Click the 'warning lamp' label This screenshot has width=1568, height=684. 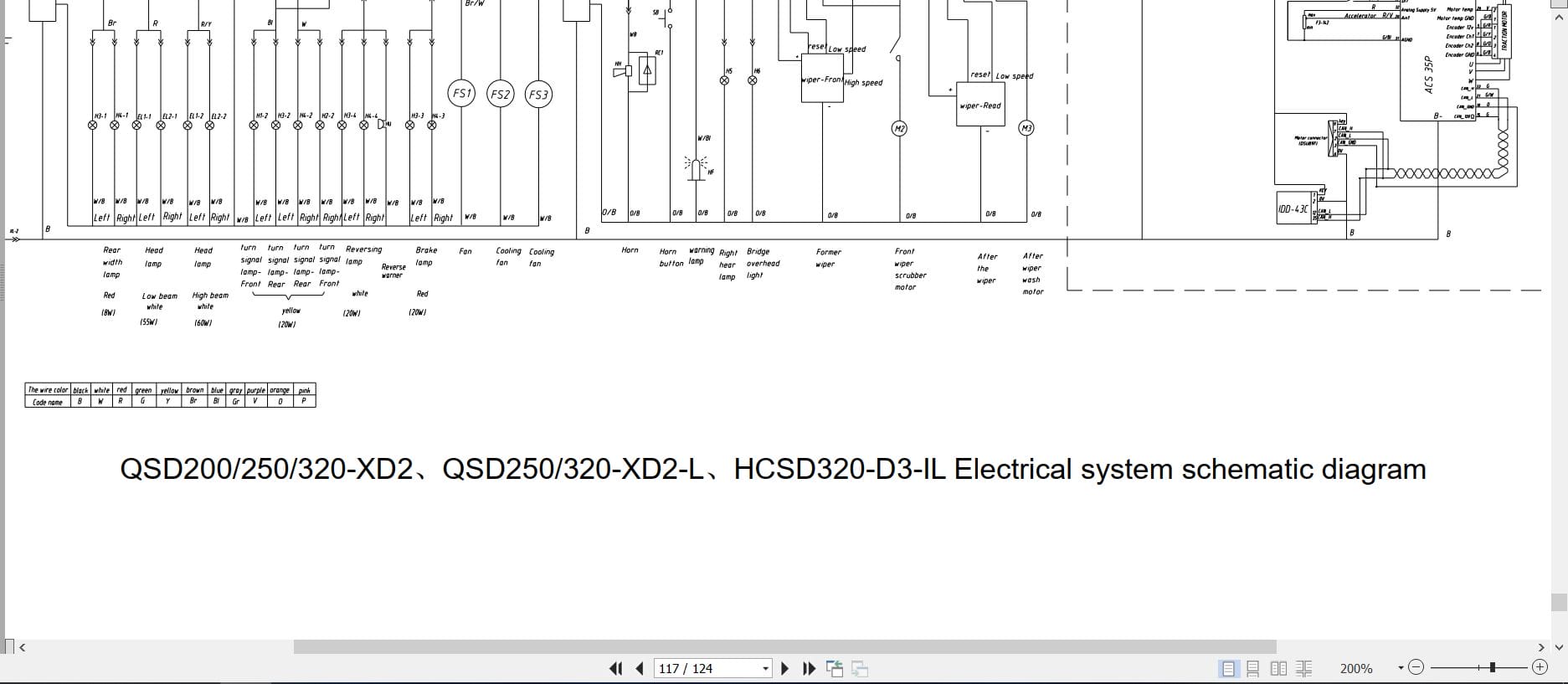click(702, 255)
